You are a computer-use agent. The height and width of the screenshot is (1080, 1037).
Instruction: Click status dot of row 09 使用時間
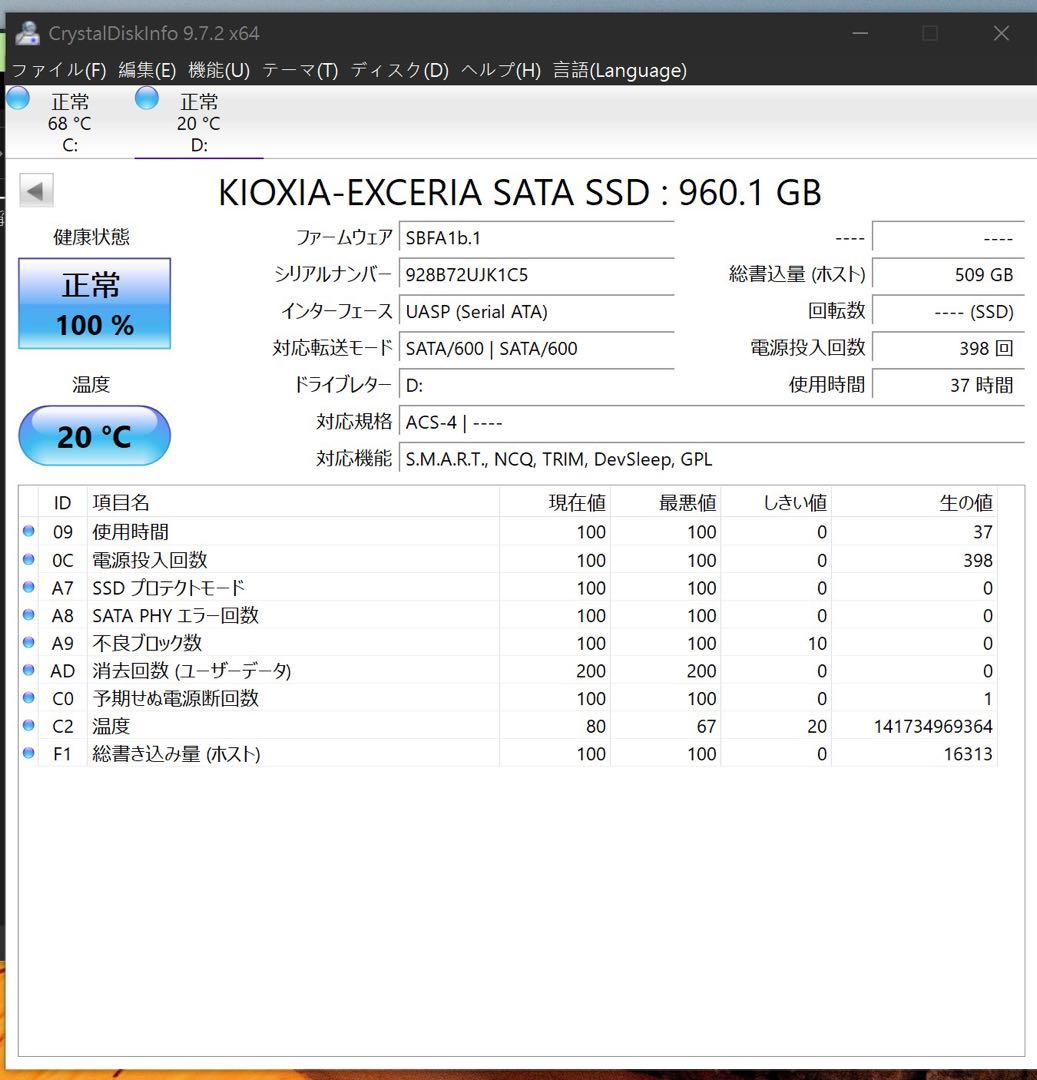pos(28,531)
